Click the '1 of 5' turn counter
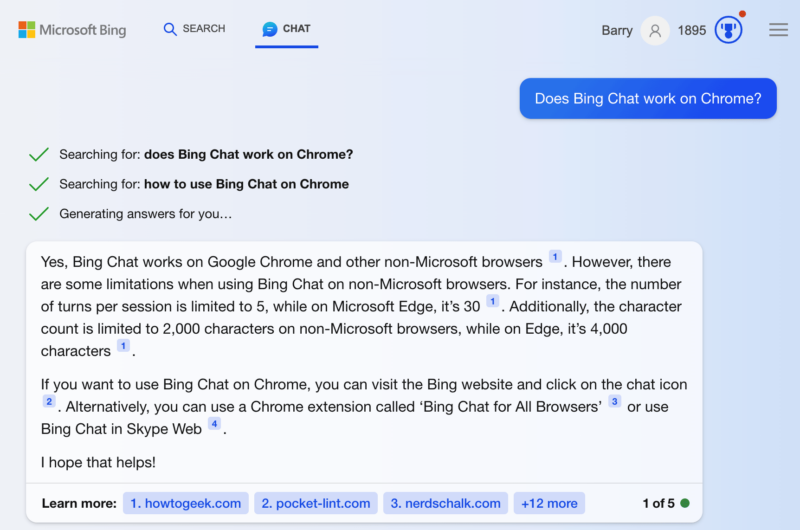The image size is (800, 530). pos(659,503)
